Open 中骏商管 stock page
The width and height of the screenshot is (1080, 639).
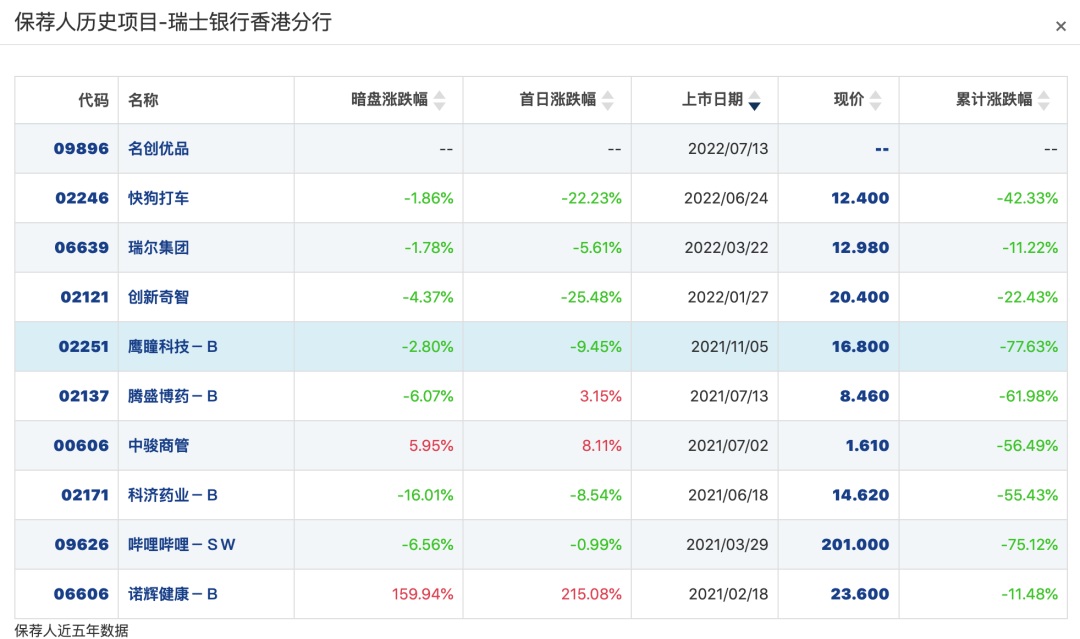158,446
